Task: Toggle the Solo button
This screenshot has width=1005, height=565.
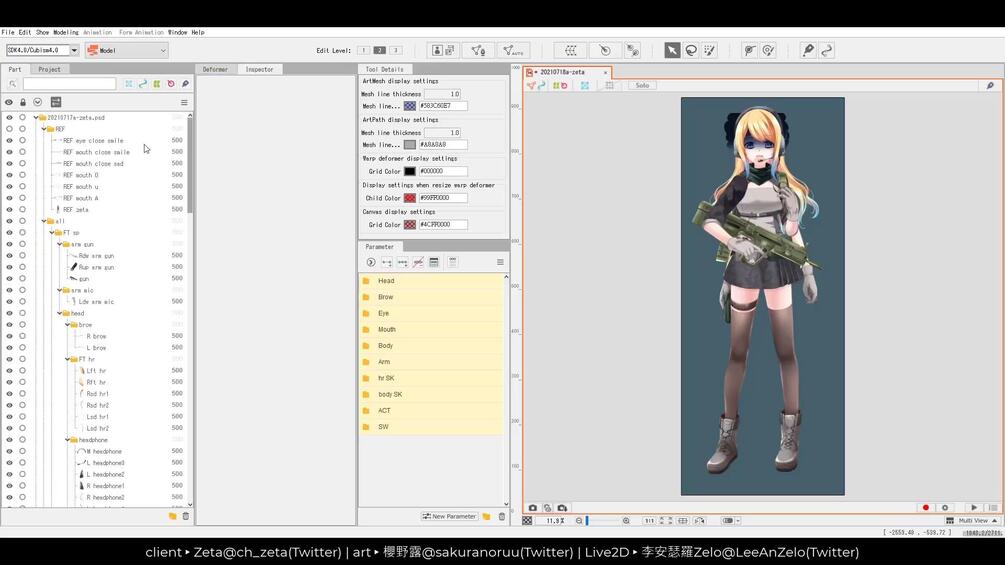Action: (642, 85)
